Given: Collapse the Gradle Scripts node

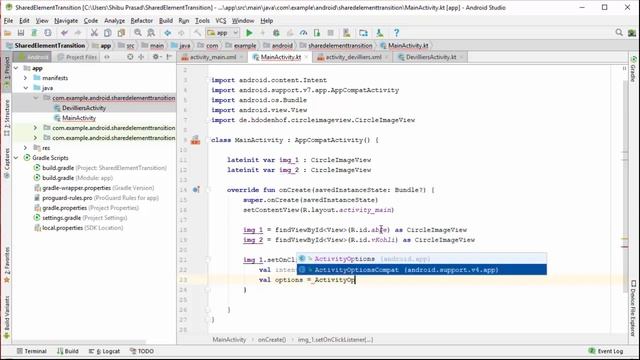Looking at the screenshot, I should [x=16, y=158].
